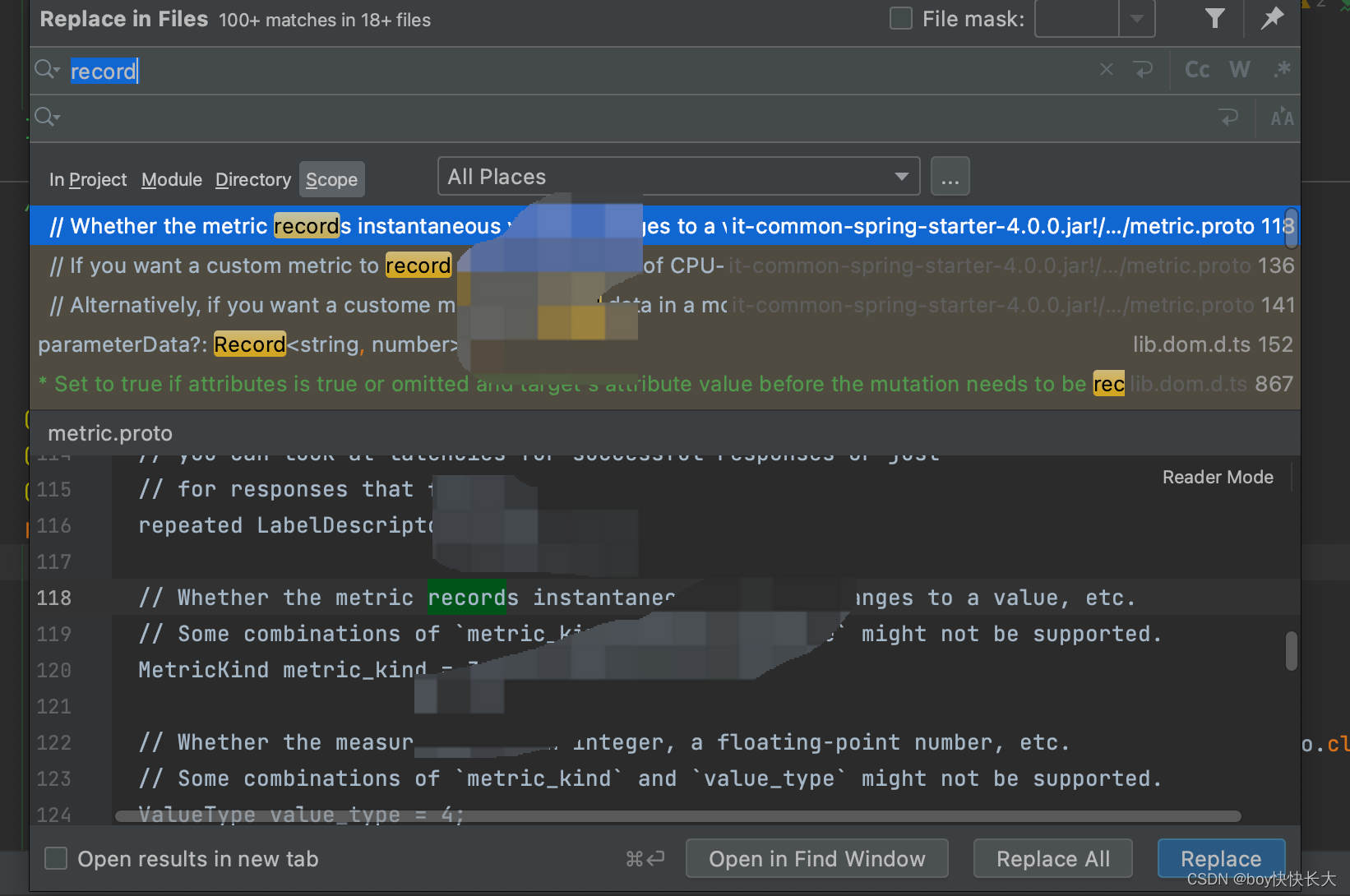The width and height of the screenshot is (1350, 896).
Task: Expand the File mask dropdown arrow
Action: point(1137,18)
